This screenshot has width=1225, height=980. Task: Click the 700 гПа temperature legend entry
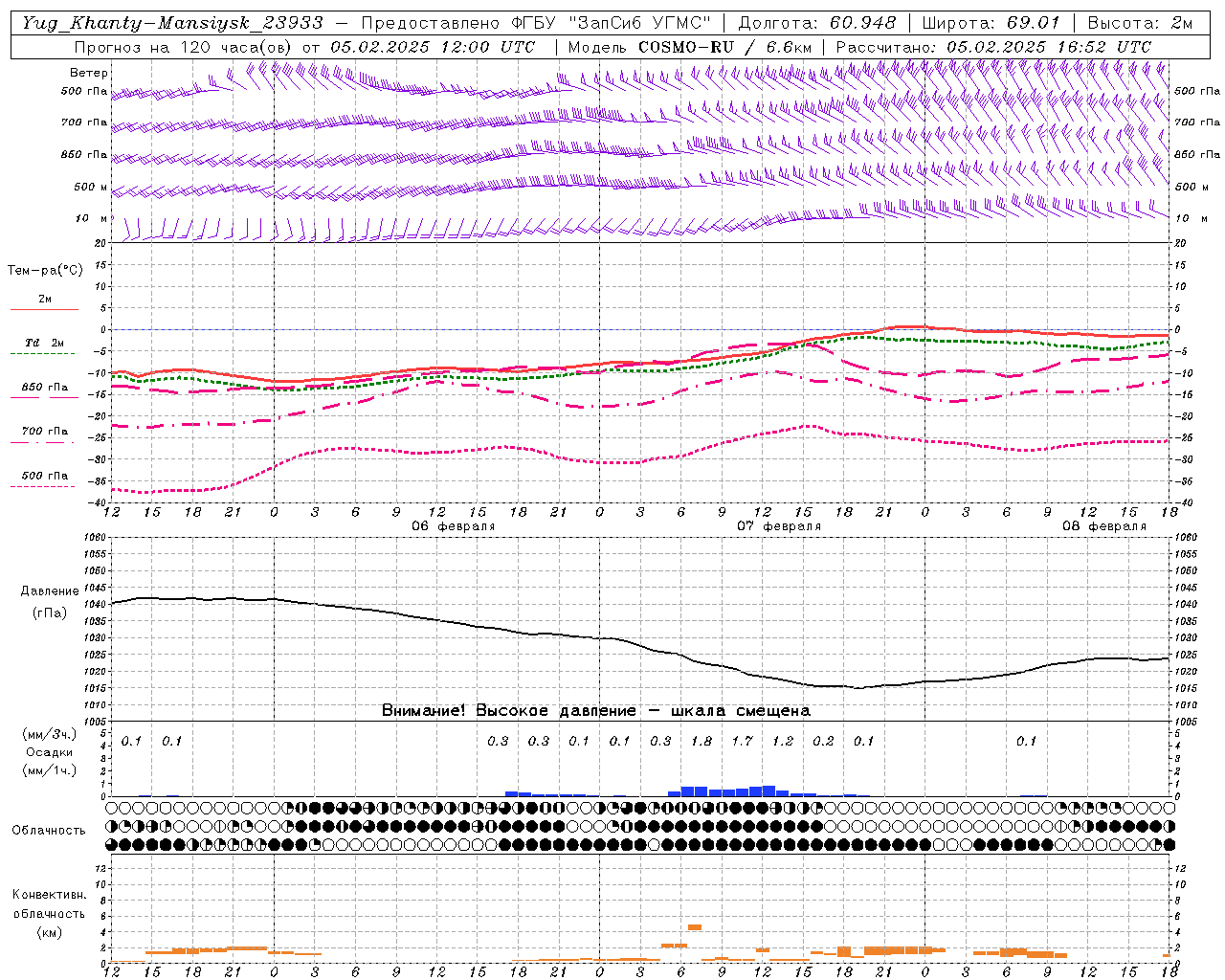[44, 432]
